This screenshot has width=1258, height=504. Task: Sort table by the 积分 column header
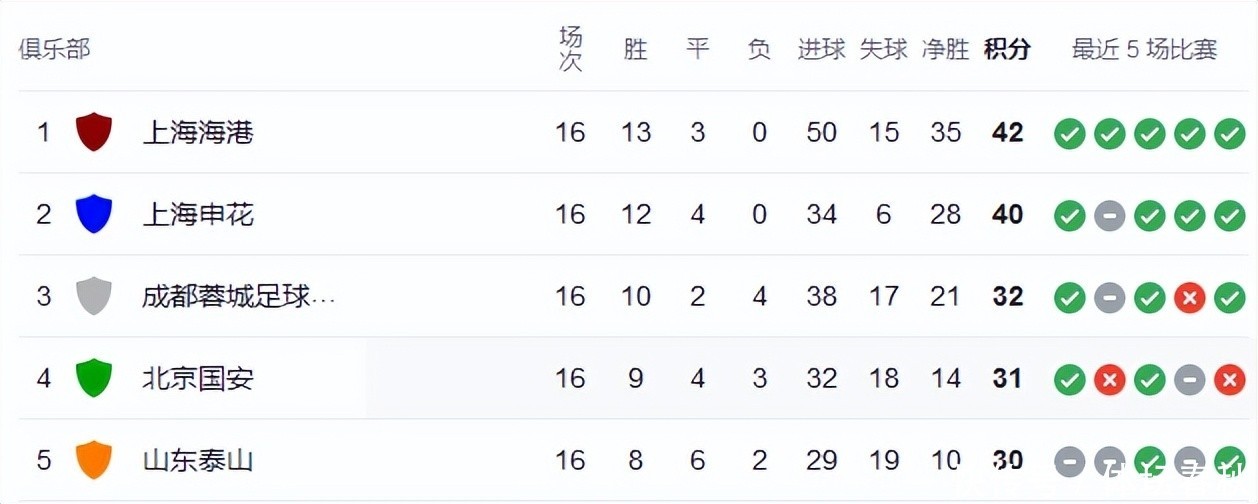1007,49
